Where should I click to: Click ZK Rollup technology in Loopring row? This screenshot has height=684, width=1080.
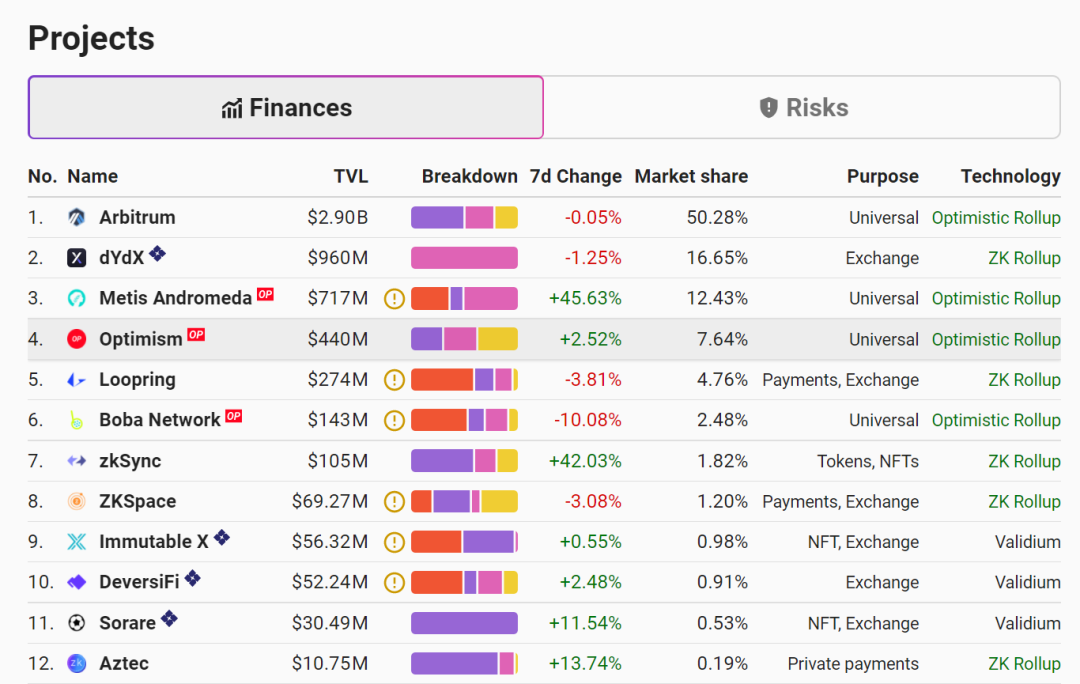pyautogui.click(x=1024, y=380)
